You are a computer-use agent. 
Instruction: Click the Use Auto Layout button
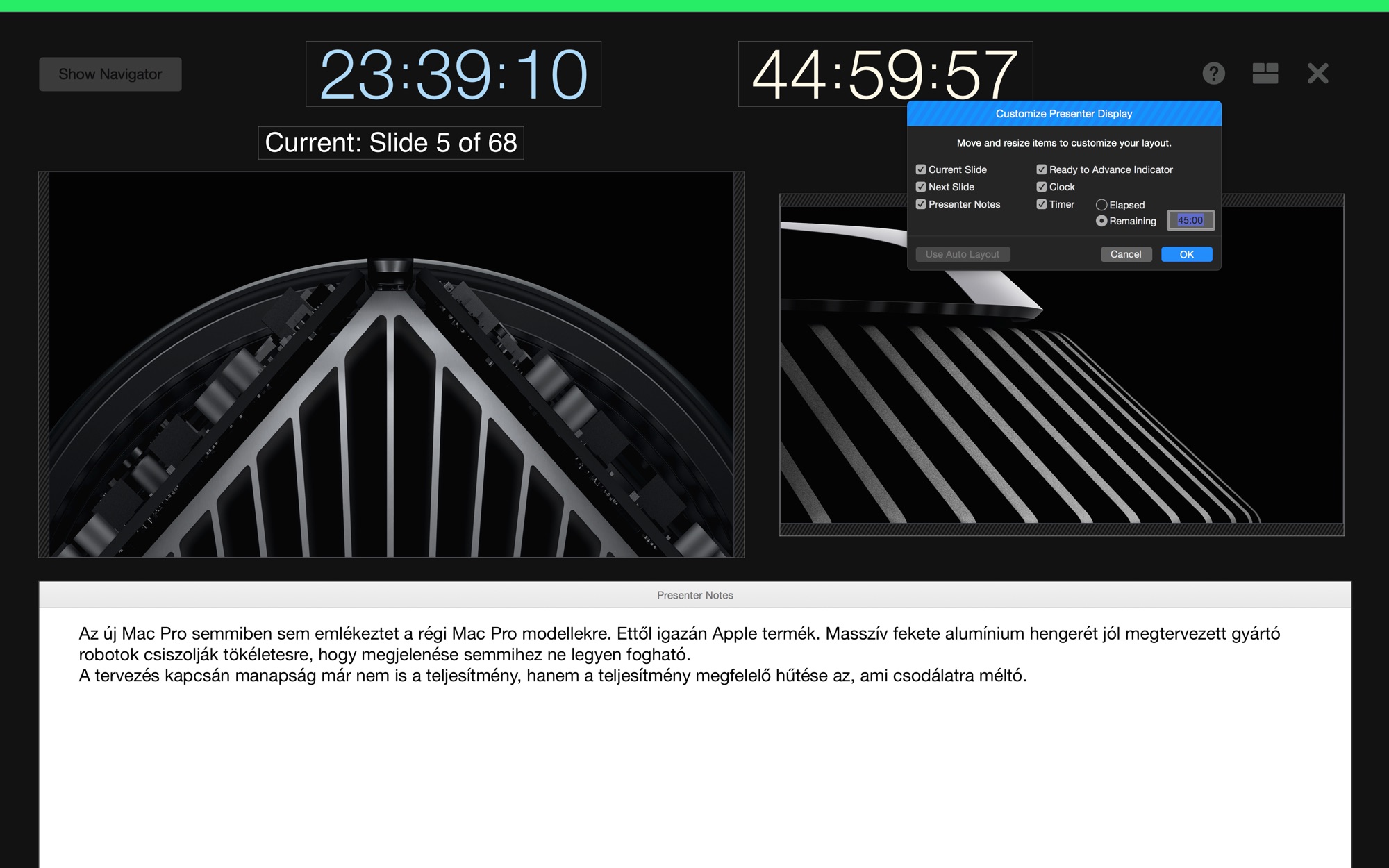[963, 254]
